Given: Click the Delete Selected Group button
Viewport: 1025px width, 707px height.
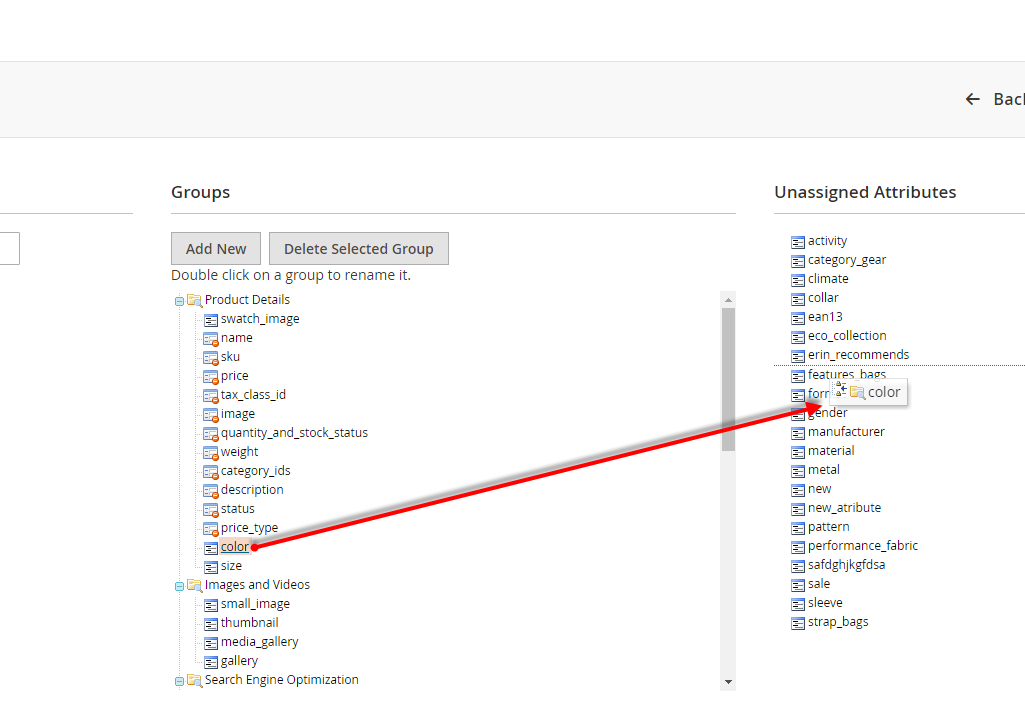Looking at the screenshot, I should [358, 249].
